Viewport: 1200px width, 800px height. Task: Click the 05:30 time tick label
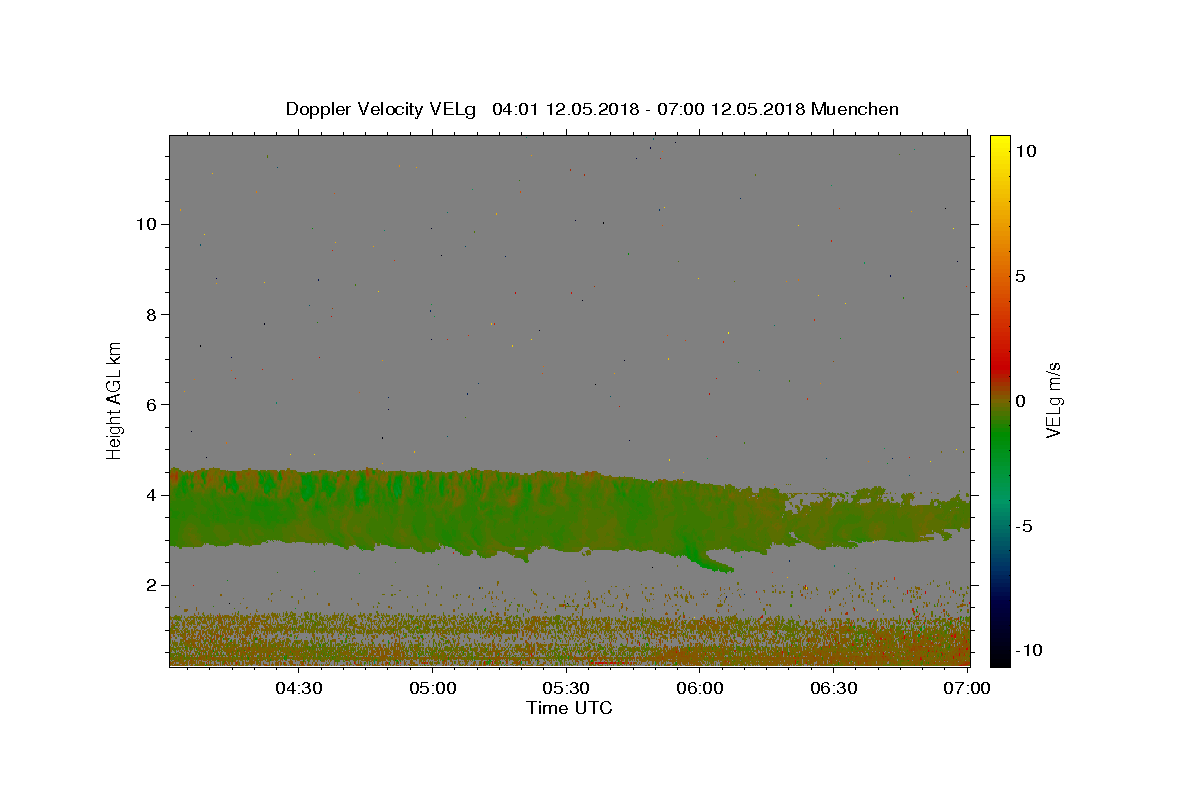tap(566, 688)
